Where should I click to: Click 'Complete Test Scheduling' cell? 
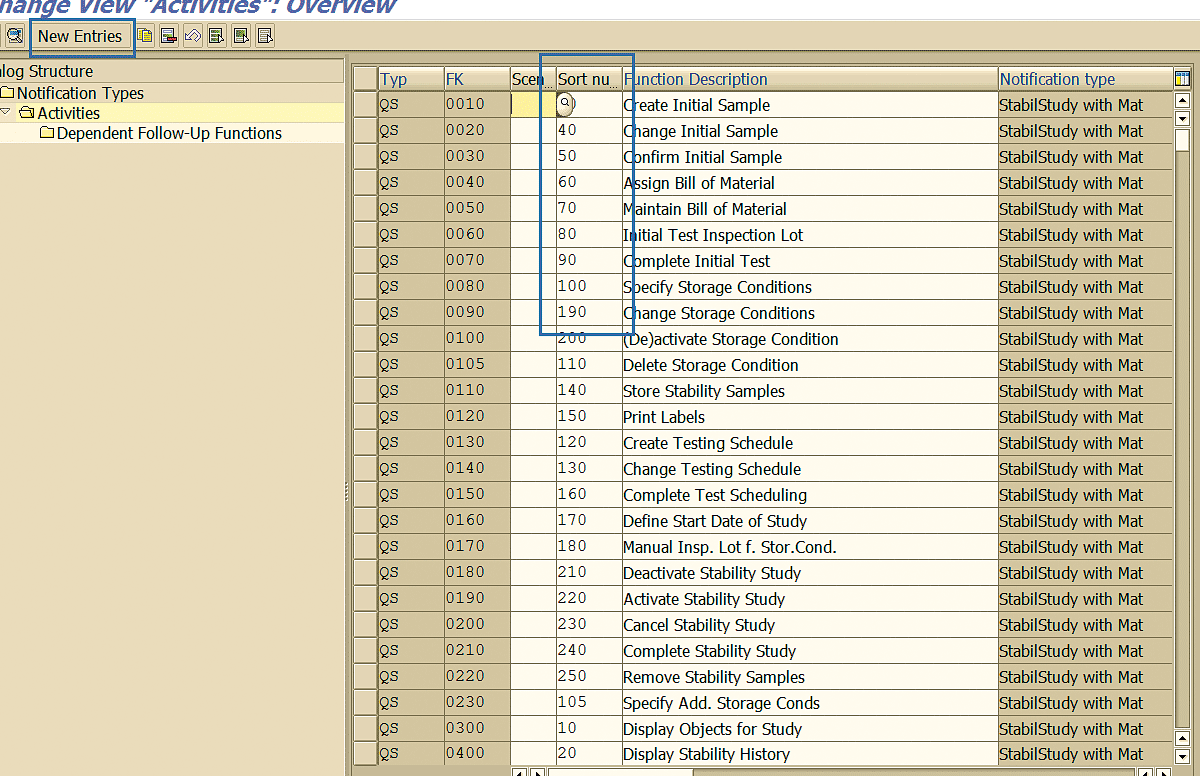(x=810, y=495)
